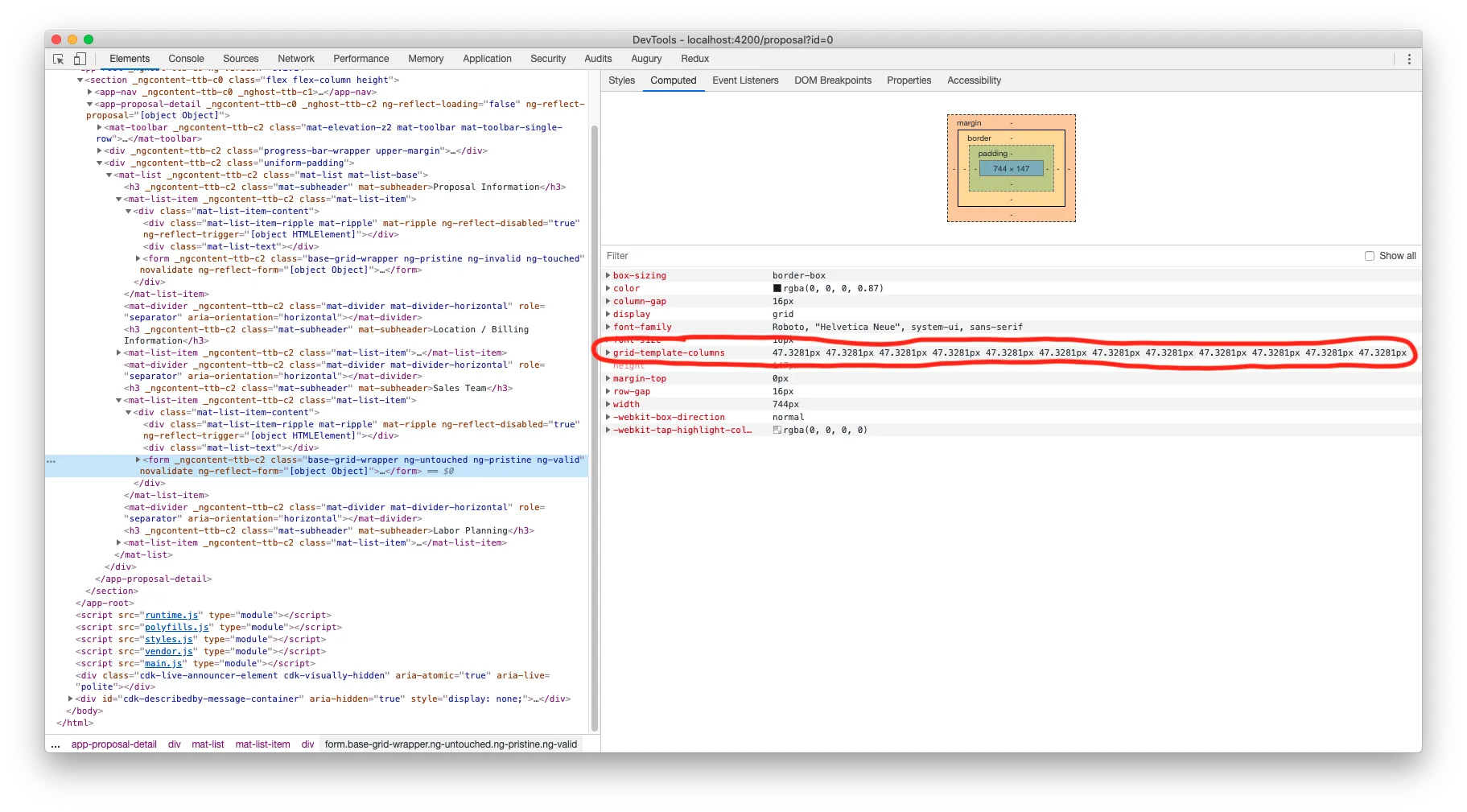The width and height of the screenshot is (1467, 812).
Task: Expand the box-sizing computed property
Action: point(608,275)
